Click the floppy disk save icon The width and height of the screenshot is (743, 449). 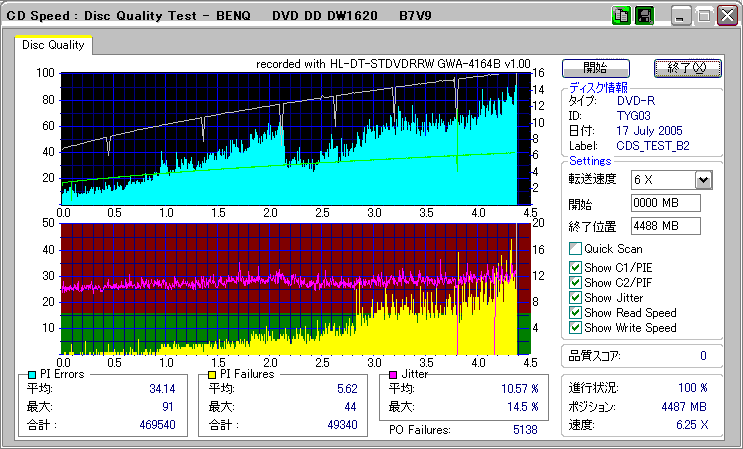645,16
